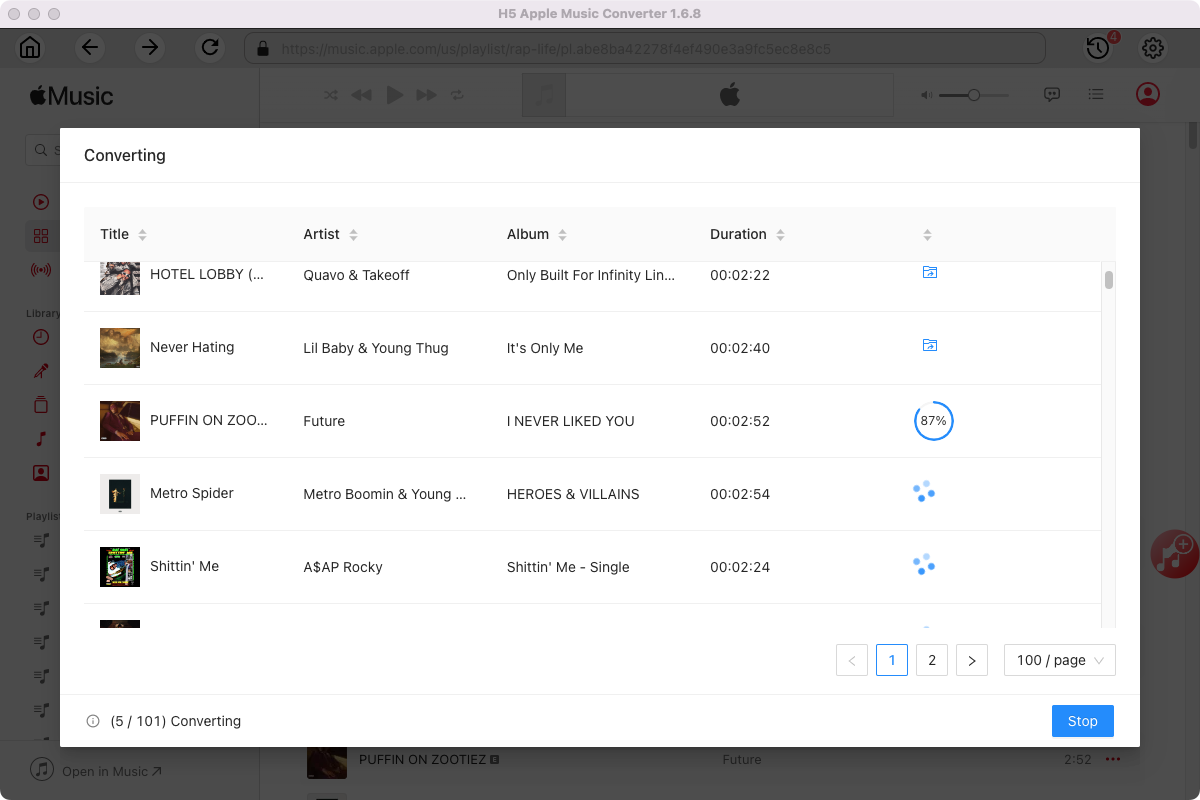
Task: Sort by the status column arrows
Action: (x=927, y=235)
